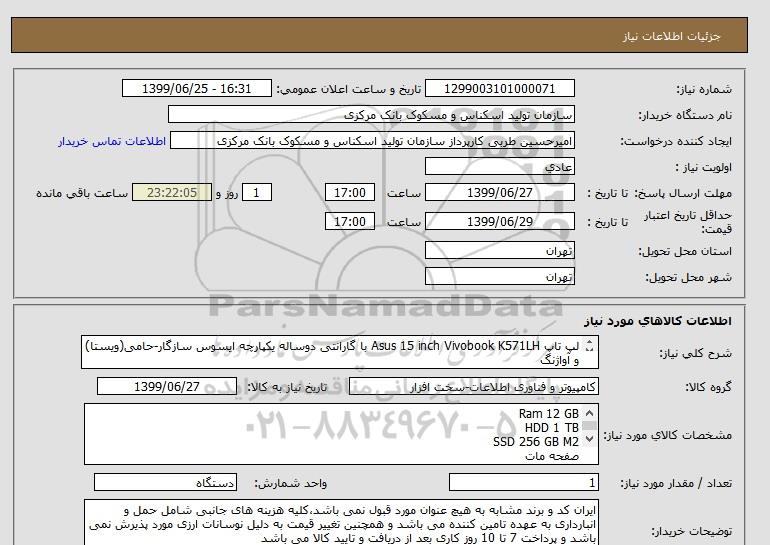This screenshot has height=545, width=770.
Task: Click the down arrow of the description box
Action: pos(590,349)
